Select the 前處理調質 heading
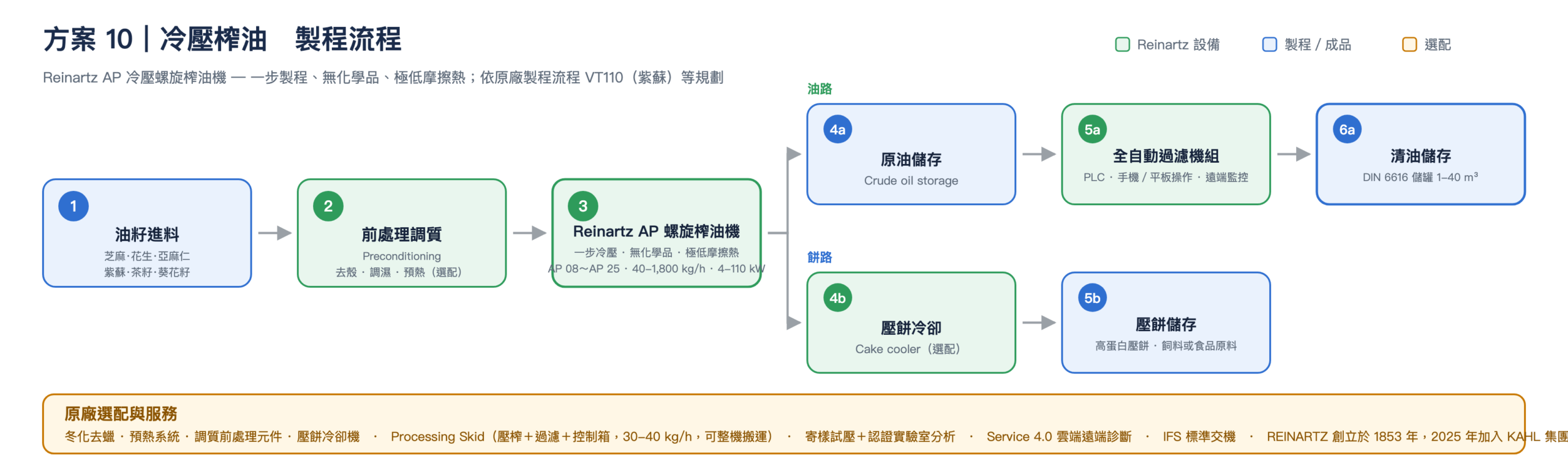The image size is (1568, 475). point(402,234)
